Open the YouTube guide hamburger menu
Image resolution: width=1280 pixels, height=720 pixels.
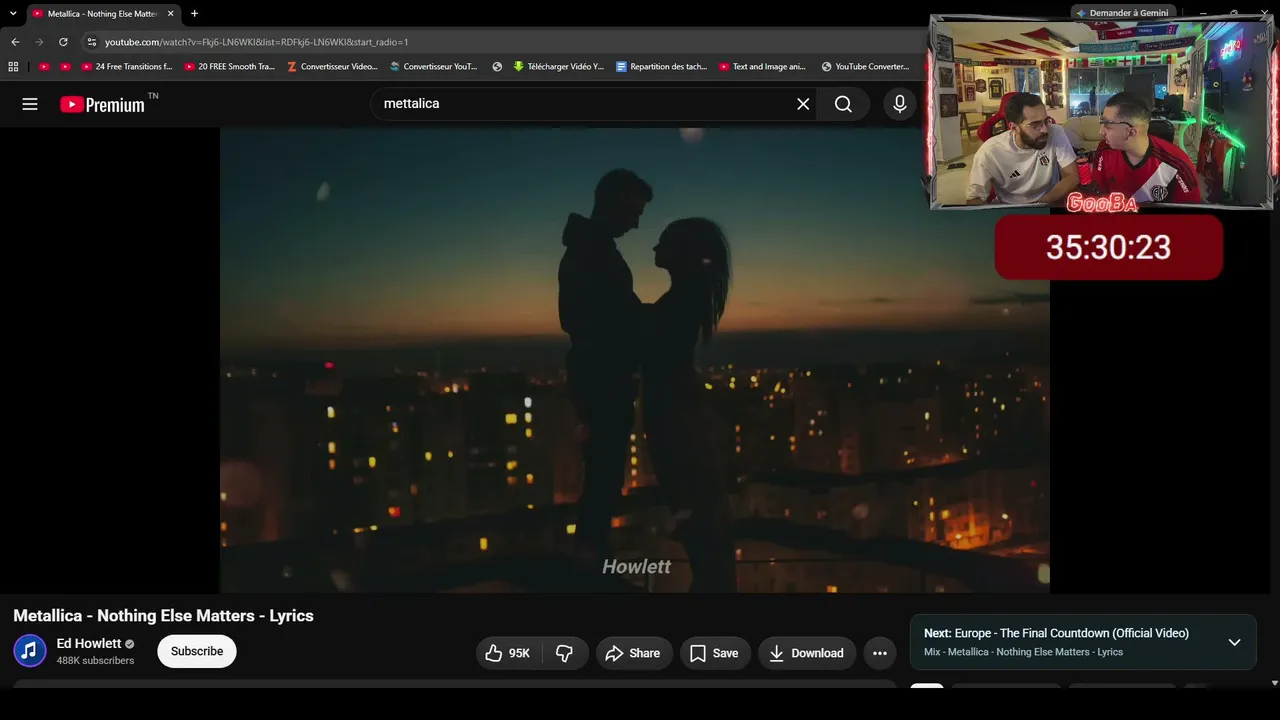pos(30,104)
